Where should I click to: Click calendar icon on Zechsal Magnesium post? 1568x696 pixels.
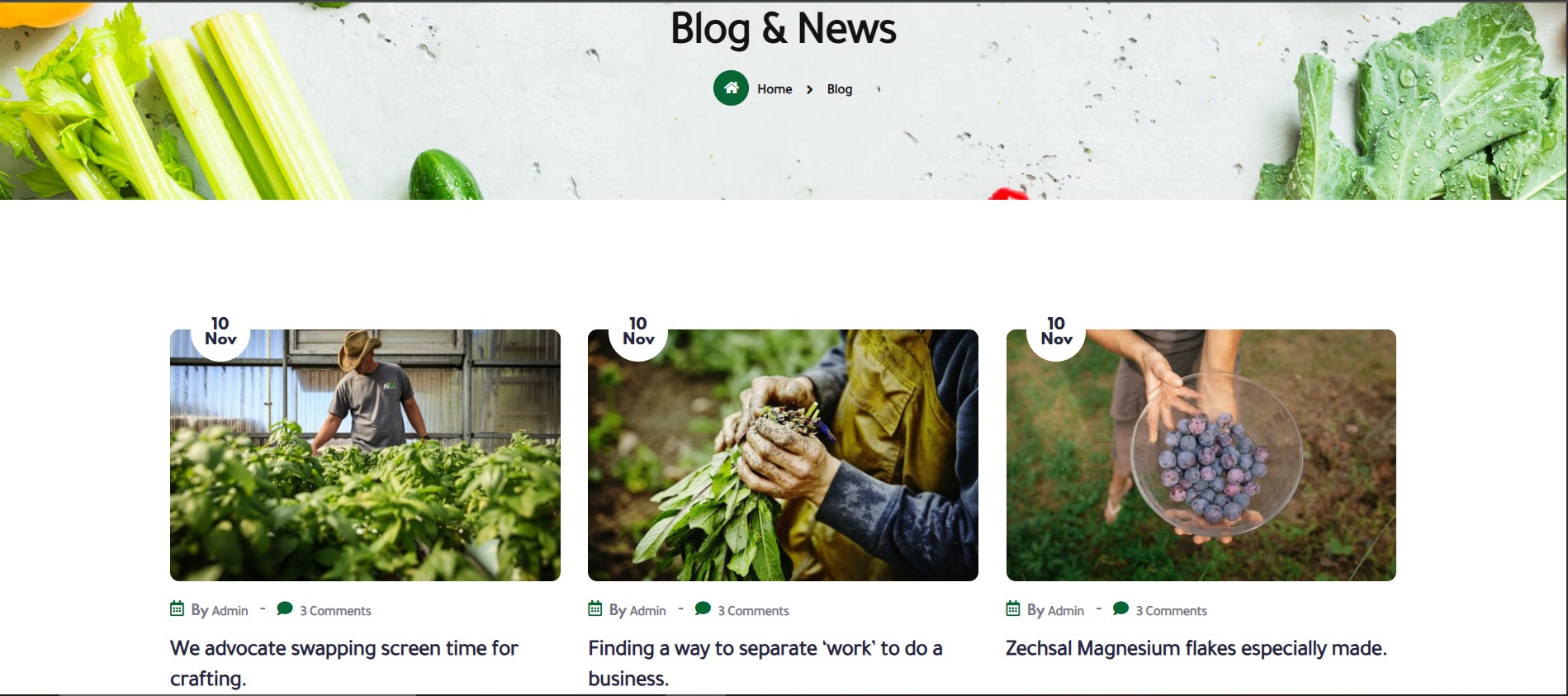coord(1013,609)
